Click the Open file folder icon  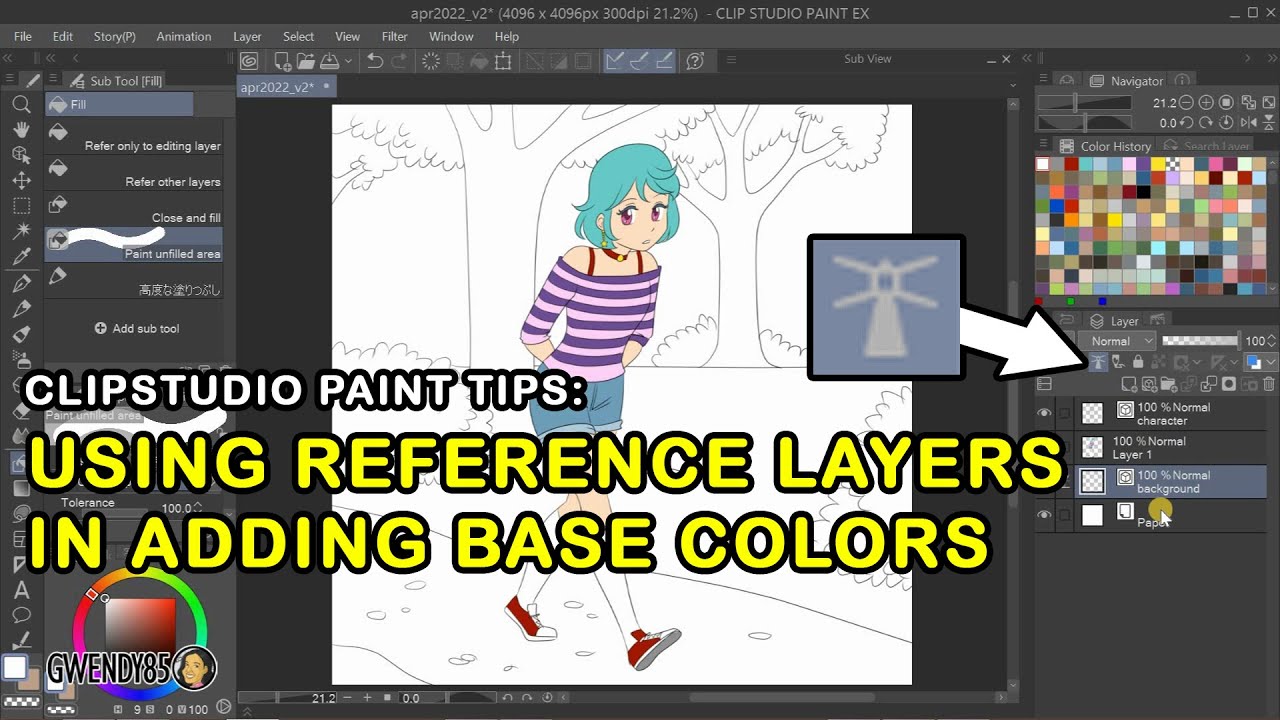[305, 61]
